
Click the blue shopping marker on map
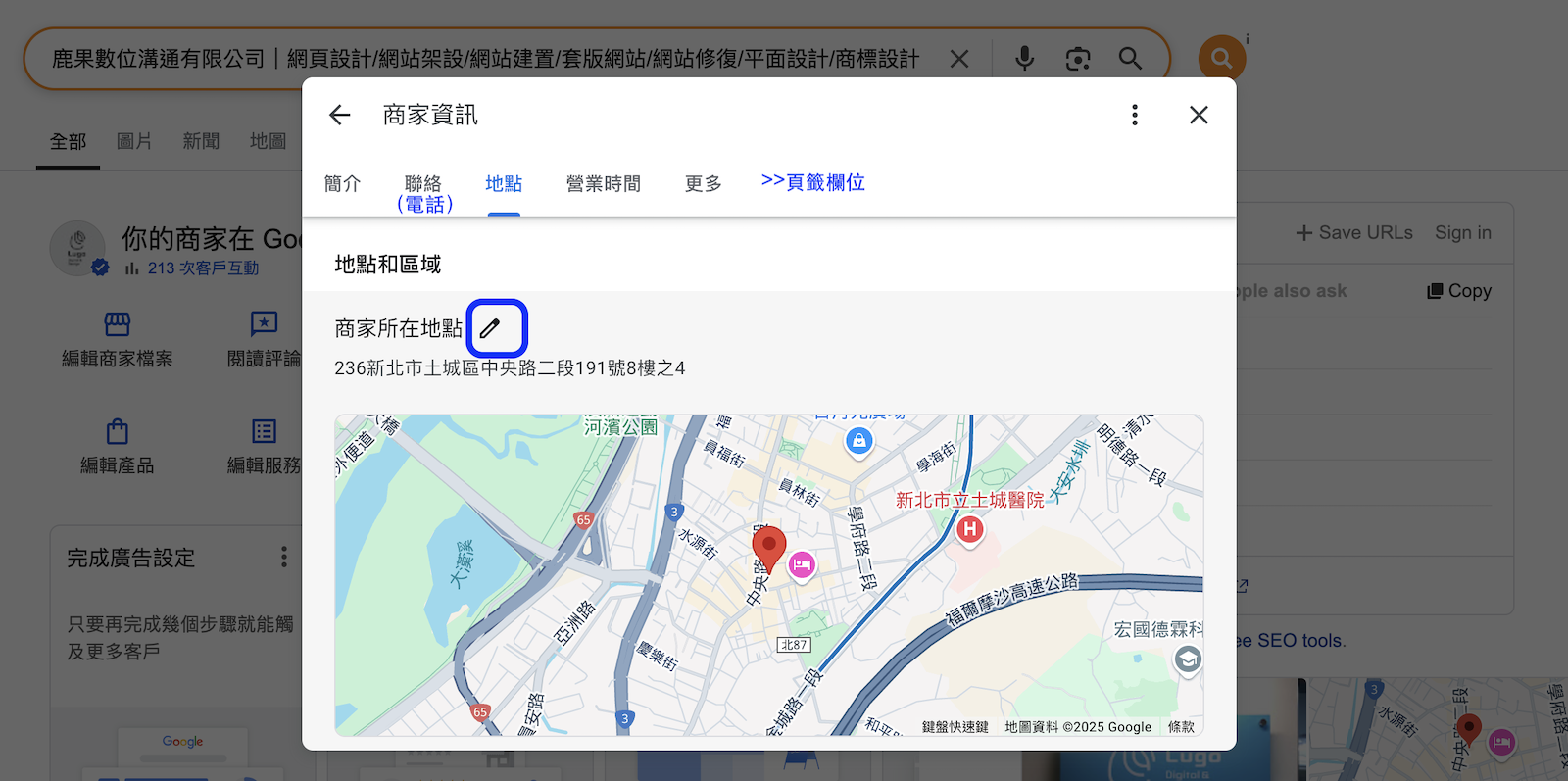859,441
